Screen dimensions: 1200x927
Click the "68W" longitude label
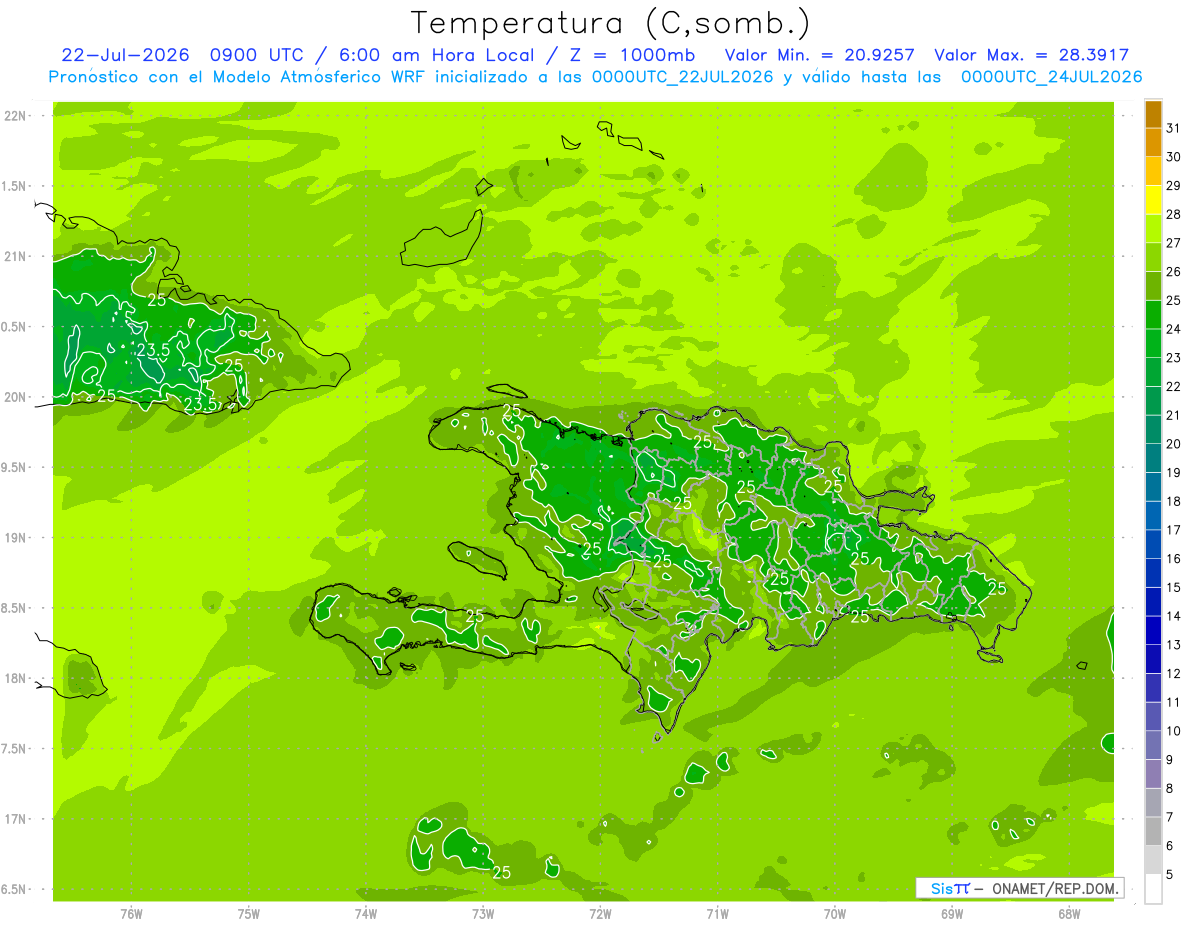1069,914
